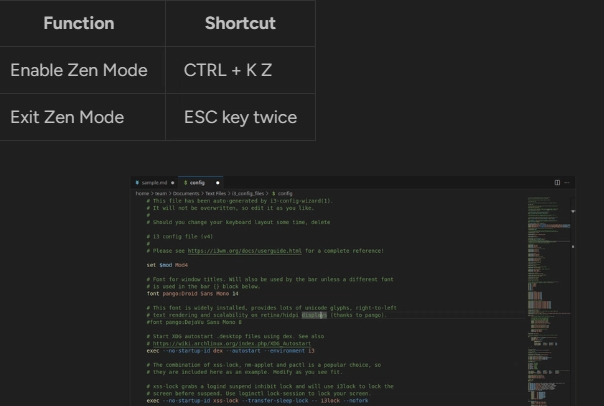Switch to the sample.md tab
The width and height of the screenshot is (604, 406).
[x=152, y=183]
